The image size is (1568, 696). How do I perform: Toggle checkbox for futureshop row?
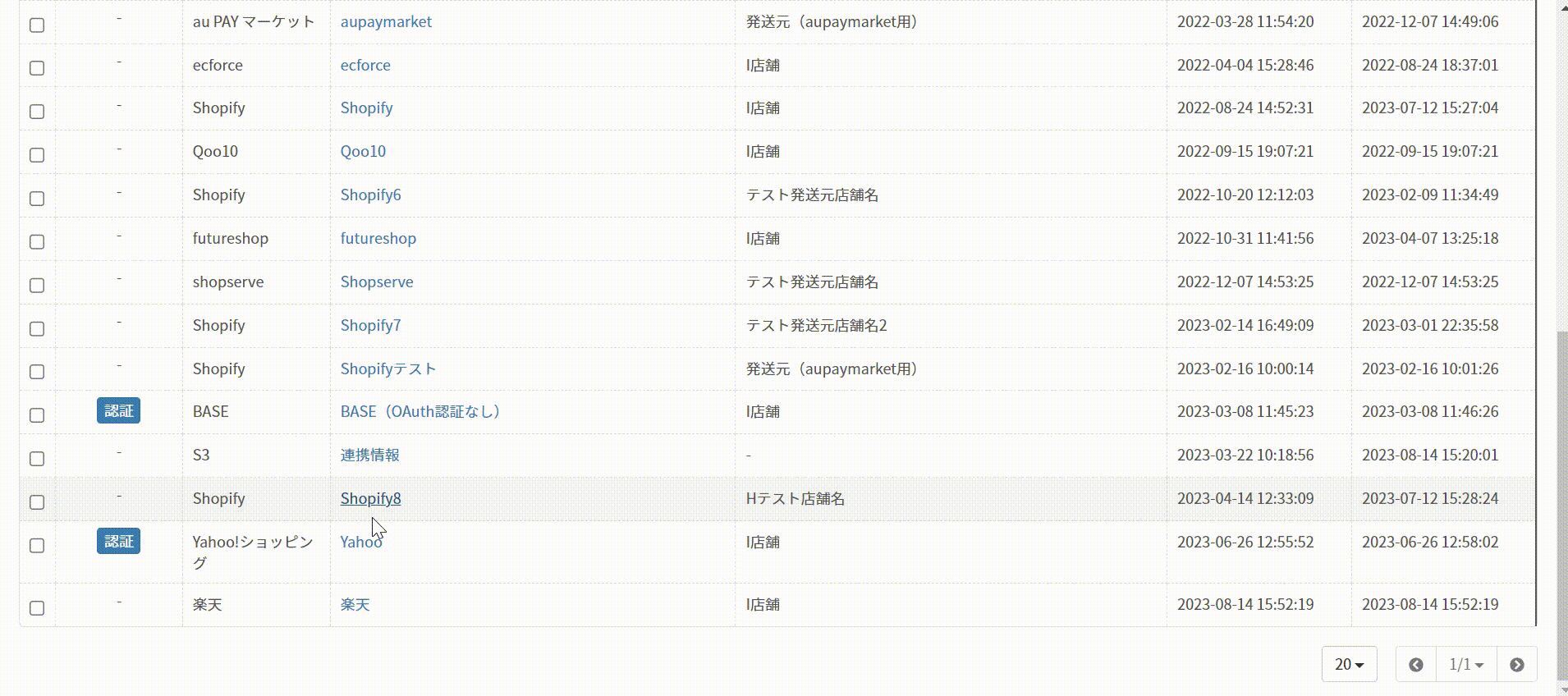(37, 242)
